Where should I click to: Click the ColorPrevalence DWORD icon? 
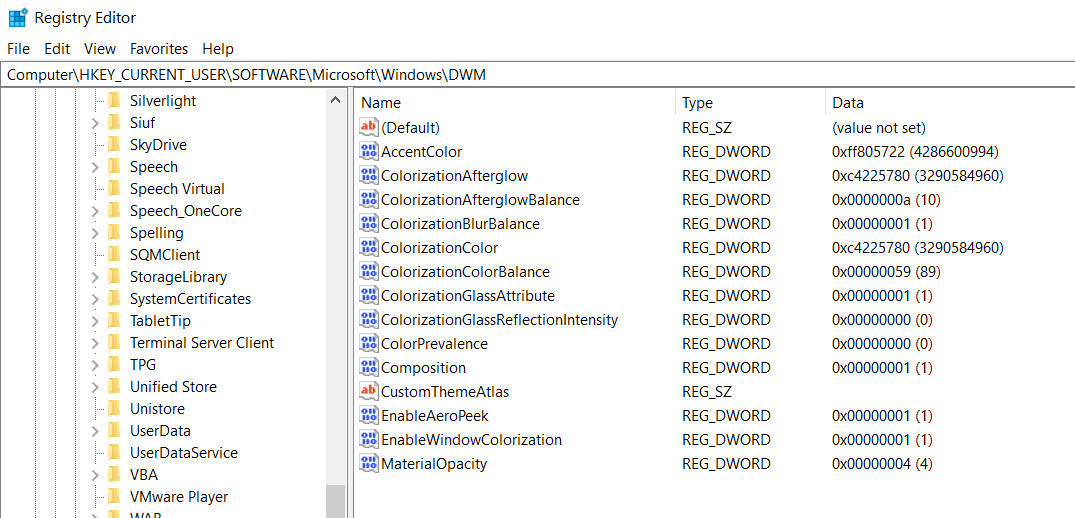click(369, 344)
